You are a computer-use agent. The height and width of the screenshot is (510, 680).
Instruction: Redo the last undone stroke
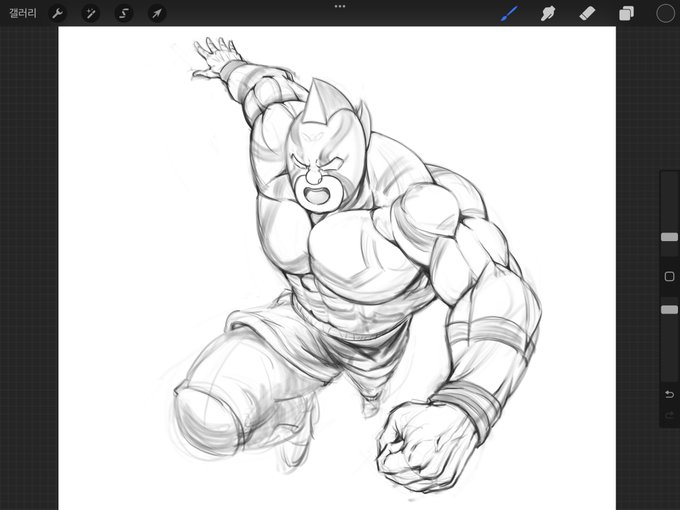click(x=669, y=415)
